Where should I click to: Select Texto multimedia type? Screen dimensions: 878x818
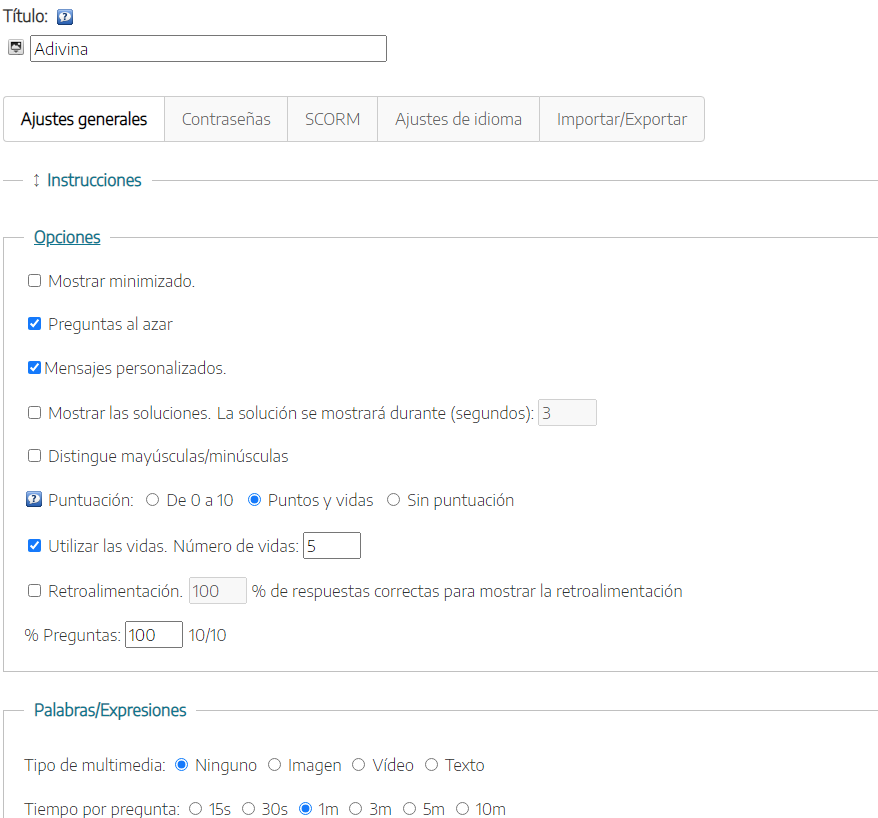click(431, 764)
